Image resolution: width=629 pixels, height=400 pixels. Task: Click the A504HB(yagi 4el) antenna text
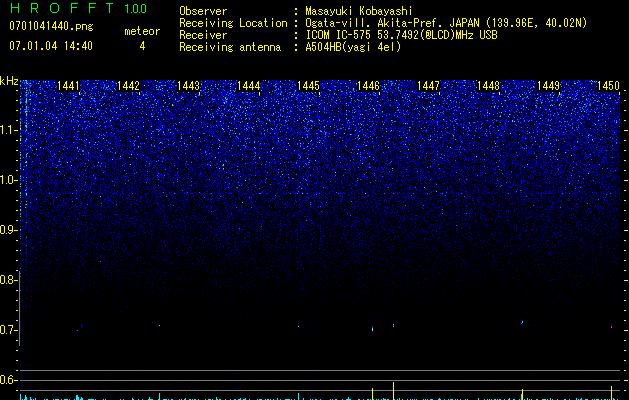(x=353, y=47)
